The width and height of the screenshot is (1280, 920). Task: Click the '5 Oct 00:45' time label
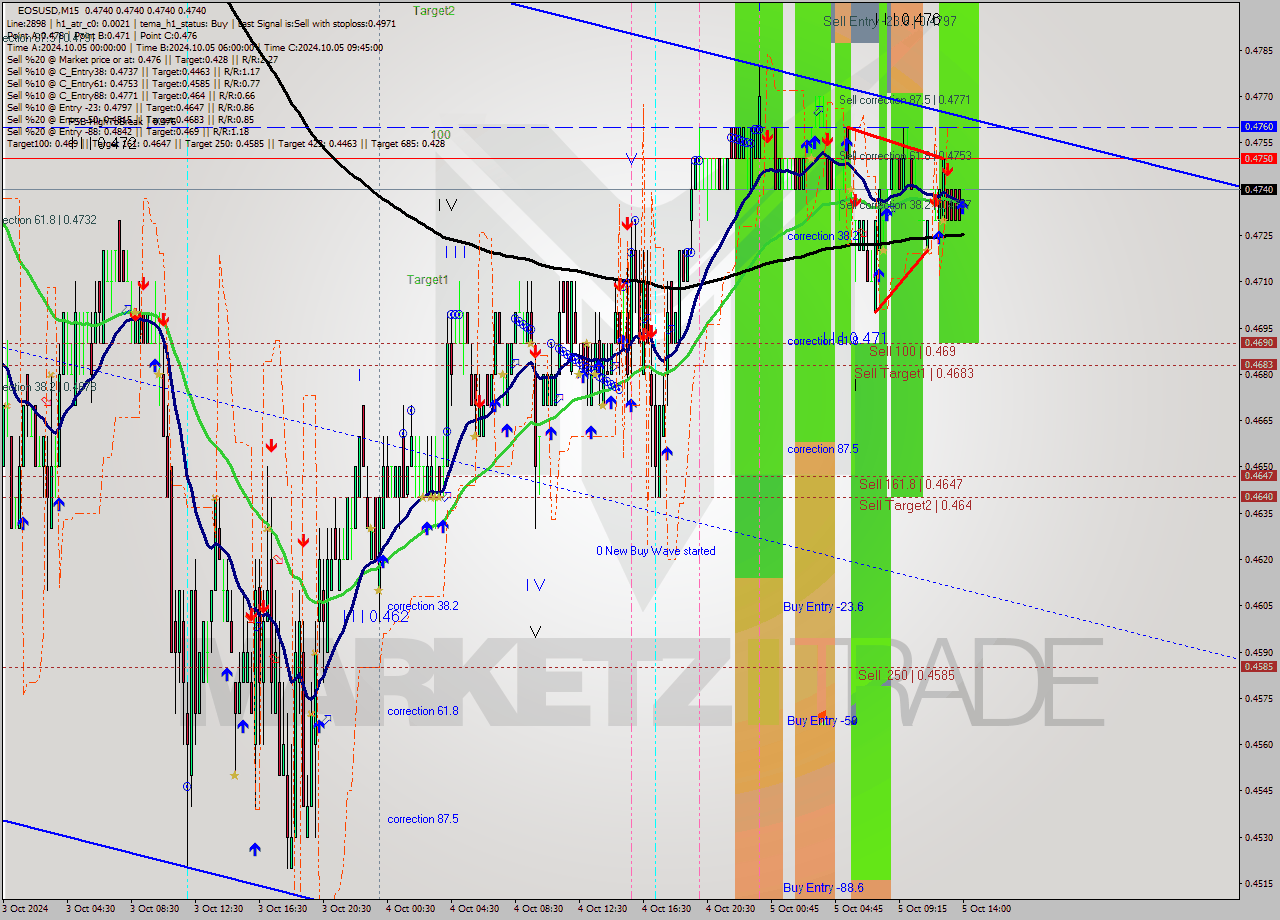[x=795, y=909]
